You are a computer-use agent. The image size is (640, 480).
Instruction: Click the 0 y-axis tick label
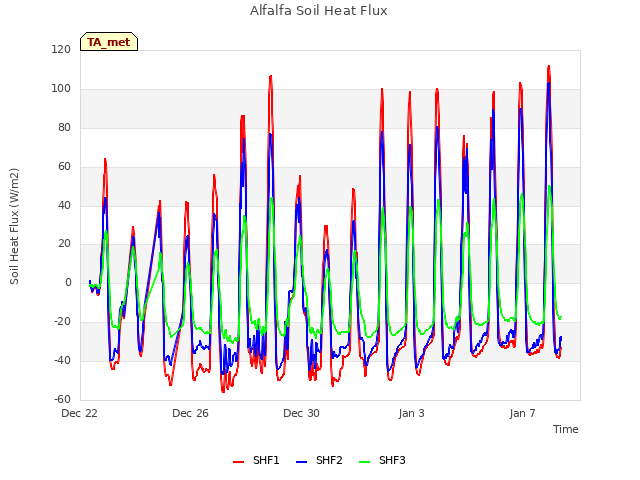68,282
